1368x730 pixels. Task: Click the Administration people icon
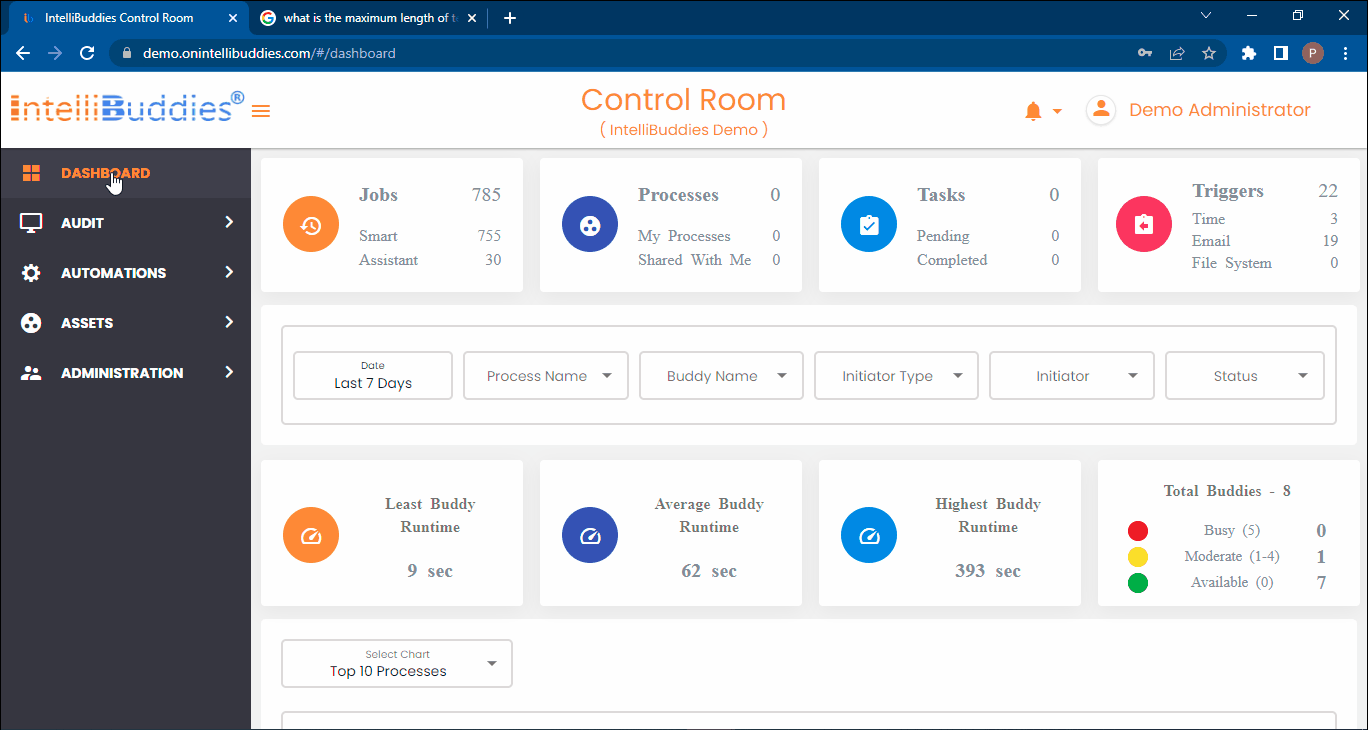click(x=31, y=373)
